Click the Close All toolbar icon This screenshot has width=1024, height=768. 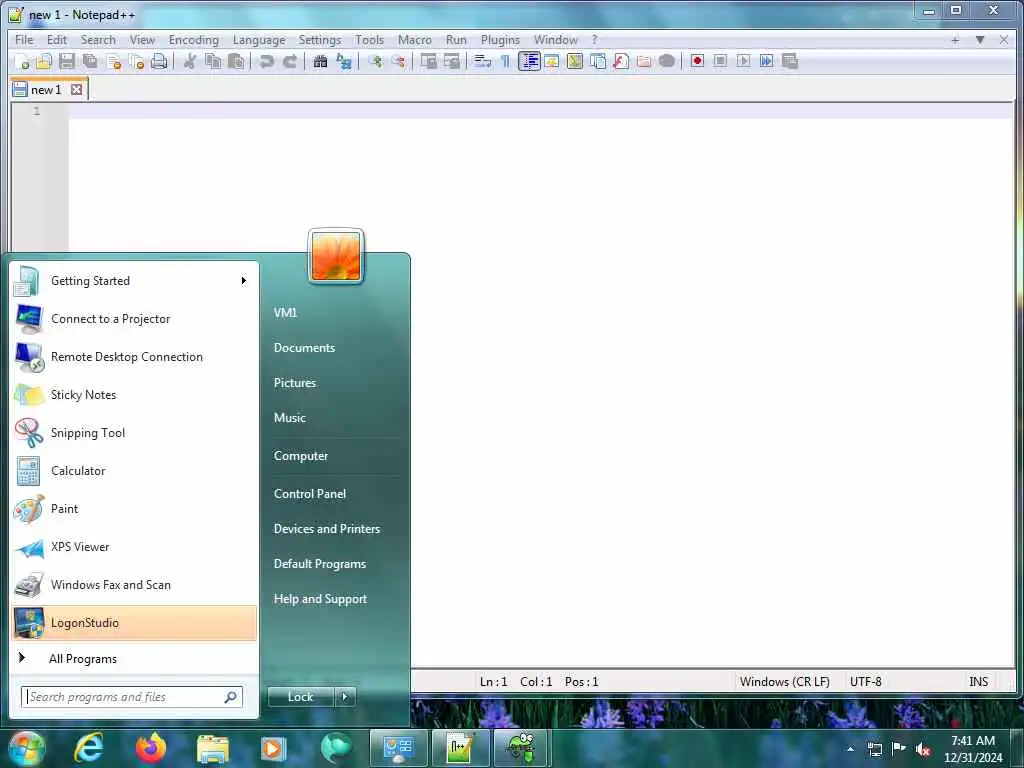pos(136,62)
